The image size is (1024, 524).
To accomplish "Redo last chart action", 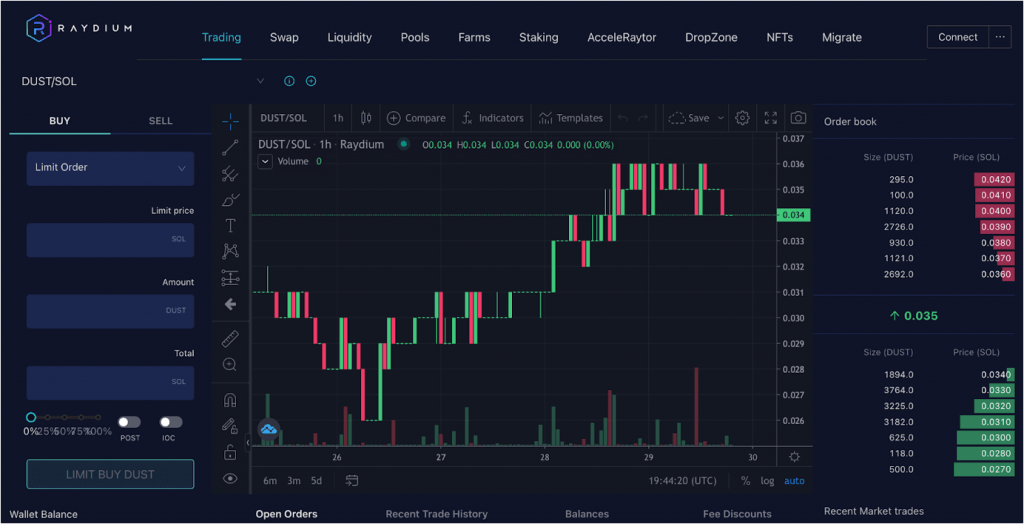I will tap(643, 118).
